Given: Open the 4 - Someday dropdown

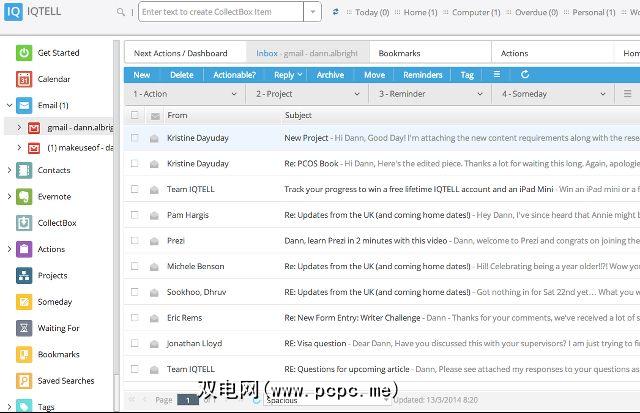Looking at the screenshot, I should [x=553, y=94].
